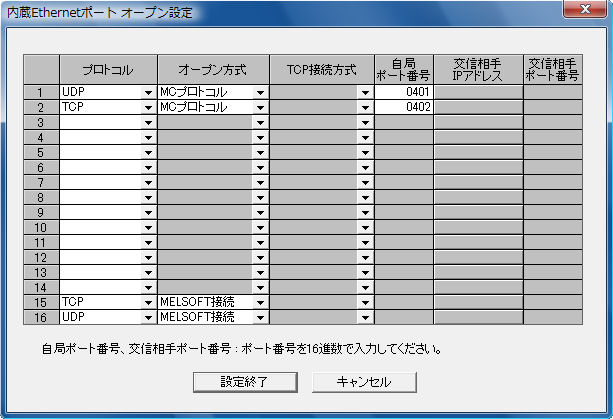Screen dimensions: 613x419
Task: Click the host port number field 0401
Action: click(x=404, y=92)
